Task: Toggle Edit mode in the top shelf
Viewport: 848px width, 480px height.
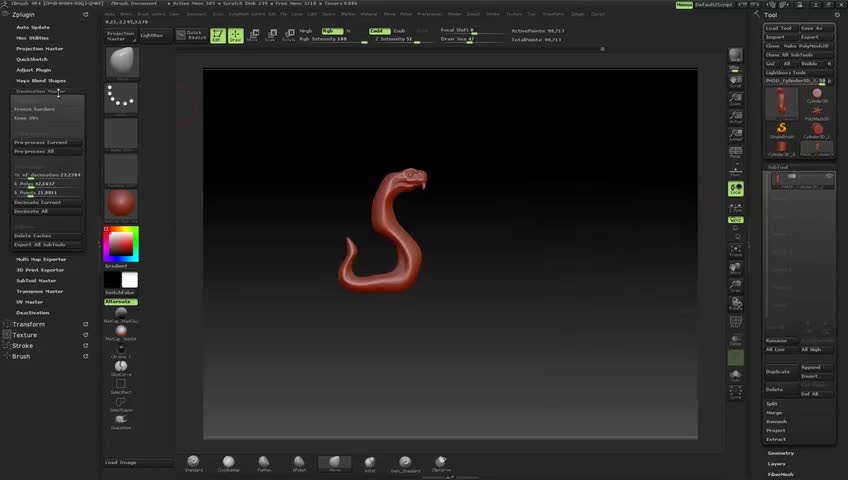Action: (x=218, y=36)
